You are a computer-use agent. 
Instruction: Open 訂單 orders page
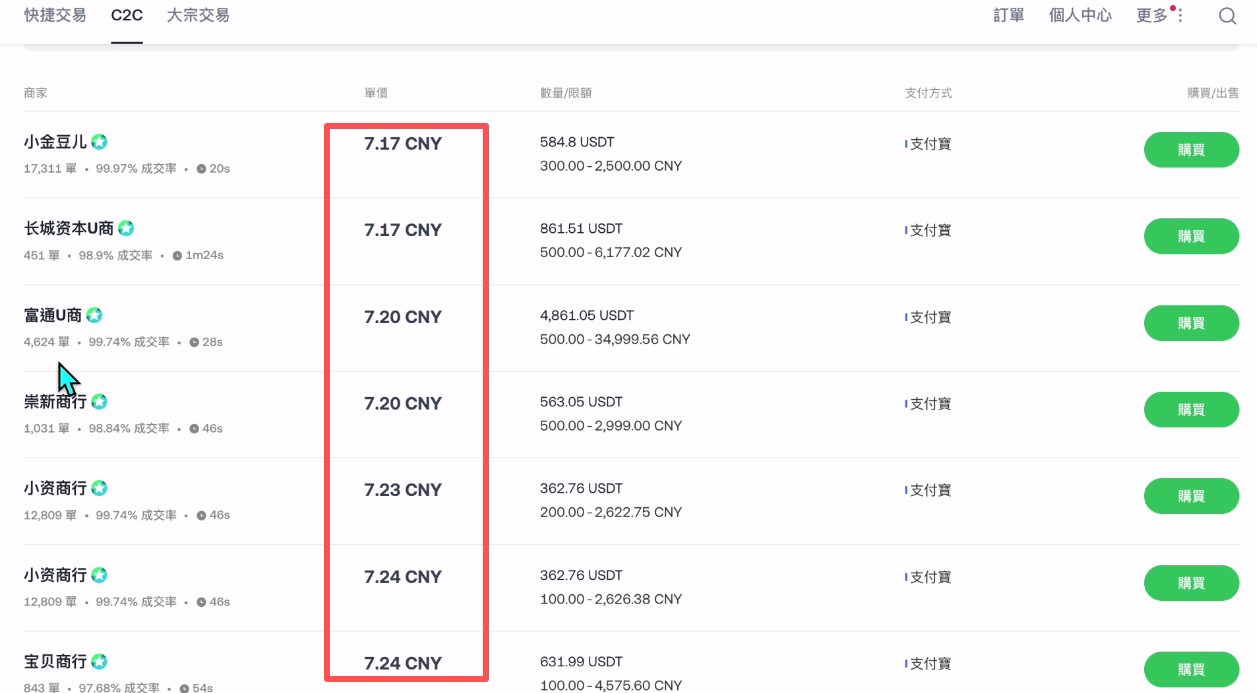1009,16
